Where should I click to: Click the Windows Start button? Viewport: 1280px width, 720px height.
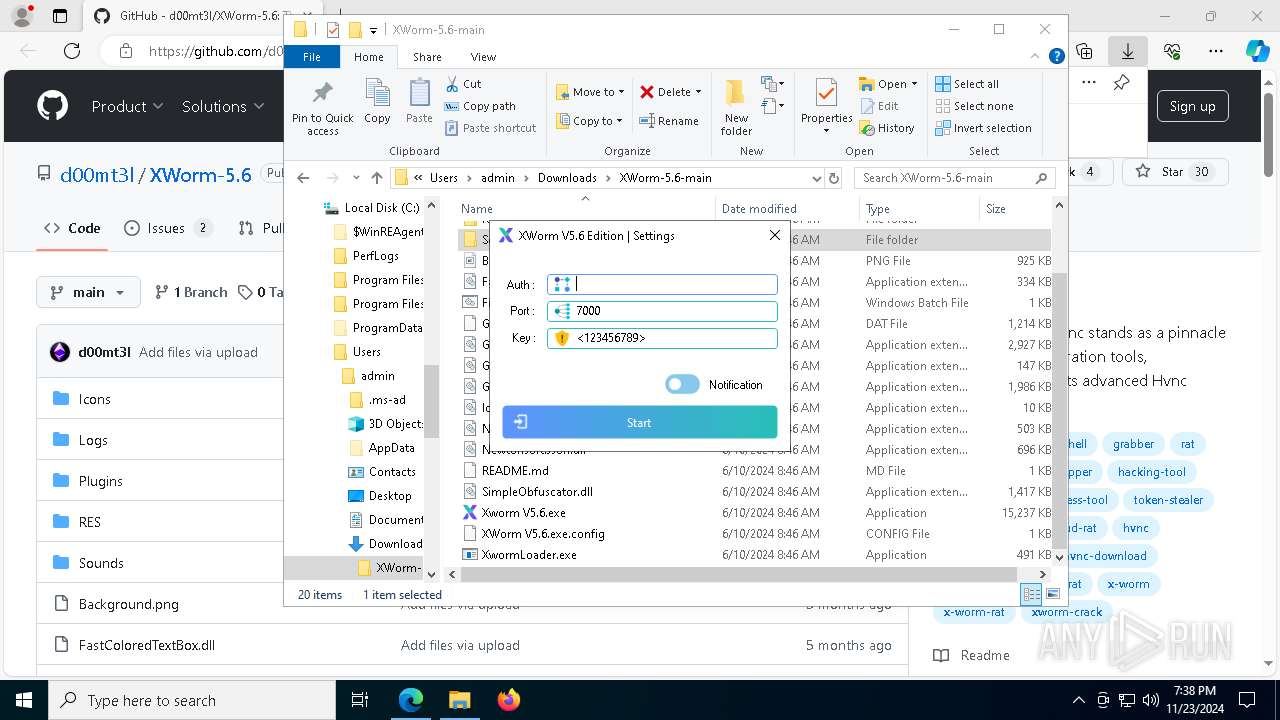pyautogui.click(x=23, y=700)
